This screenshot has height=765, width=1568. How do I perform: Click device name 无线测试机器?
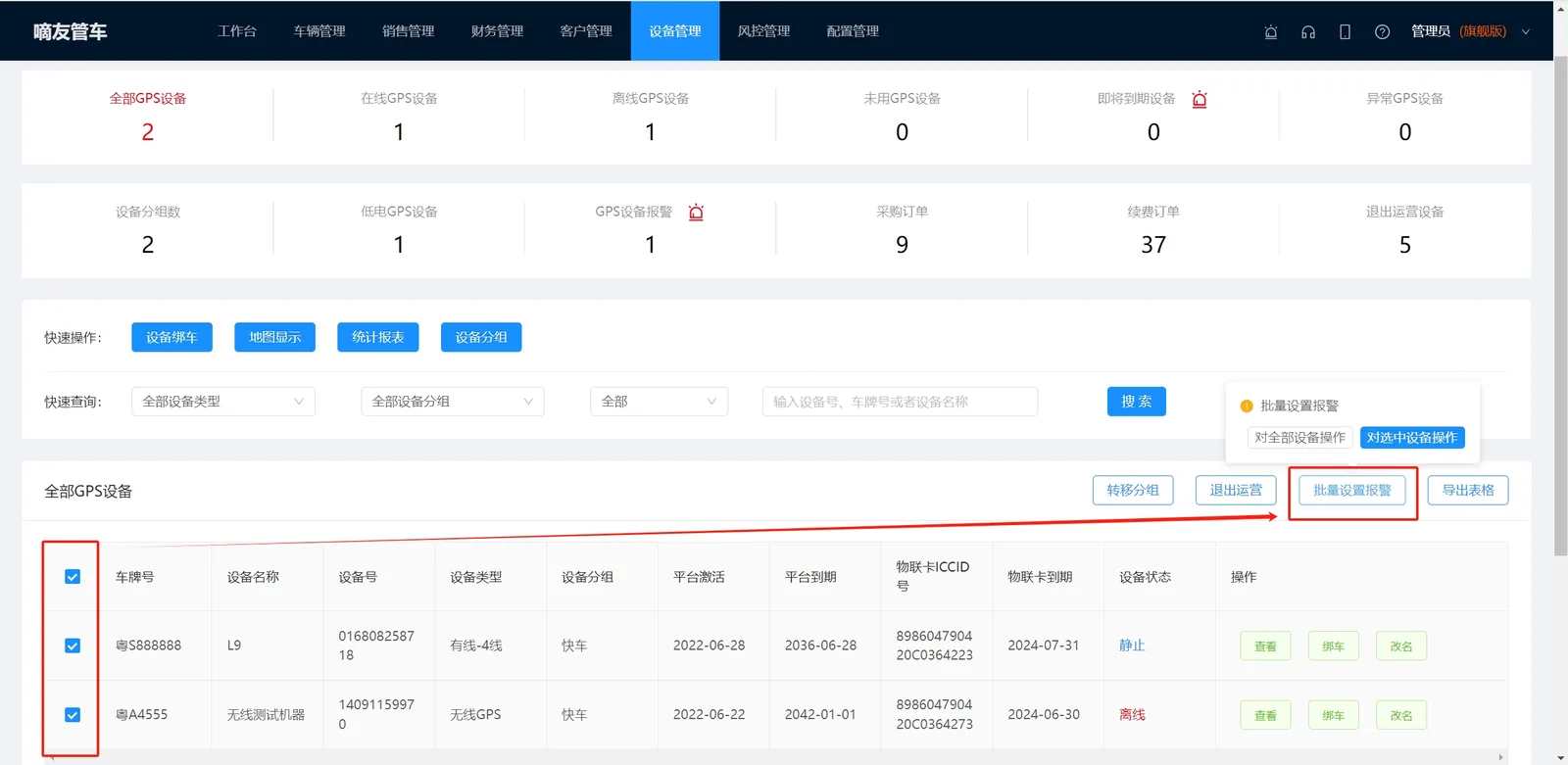pos(266,714)
